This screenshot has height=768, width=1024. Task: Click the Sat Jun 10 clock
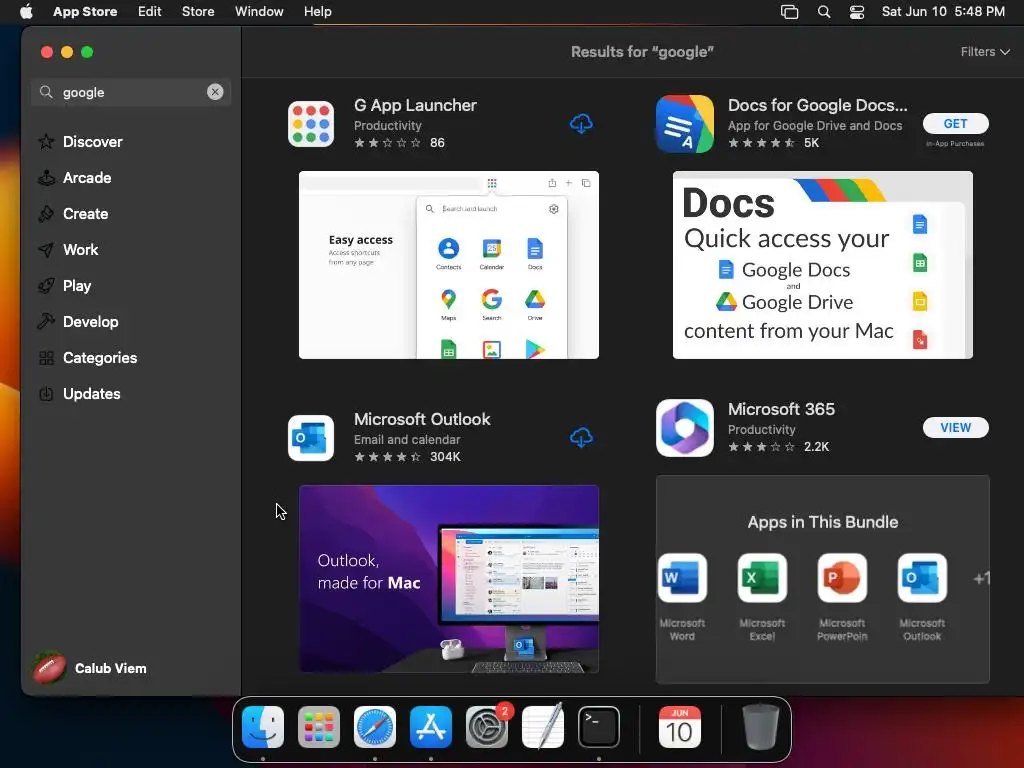click(x=943, y=12)
